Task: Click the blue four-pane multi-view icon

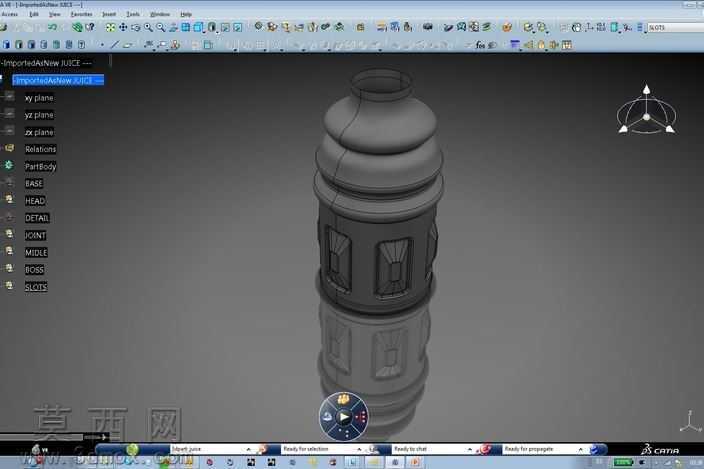Action: coord(185,27)
